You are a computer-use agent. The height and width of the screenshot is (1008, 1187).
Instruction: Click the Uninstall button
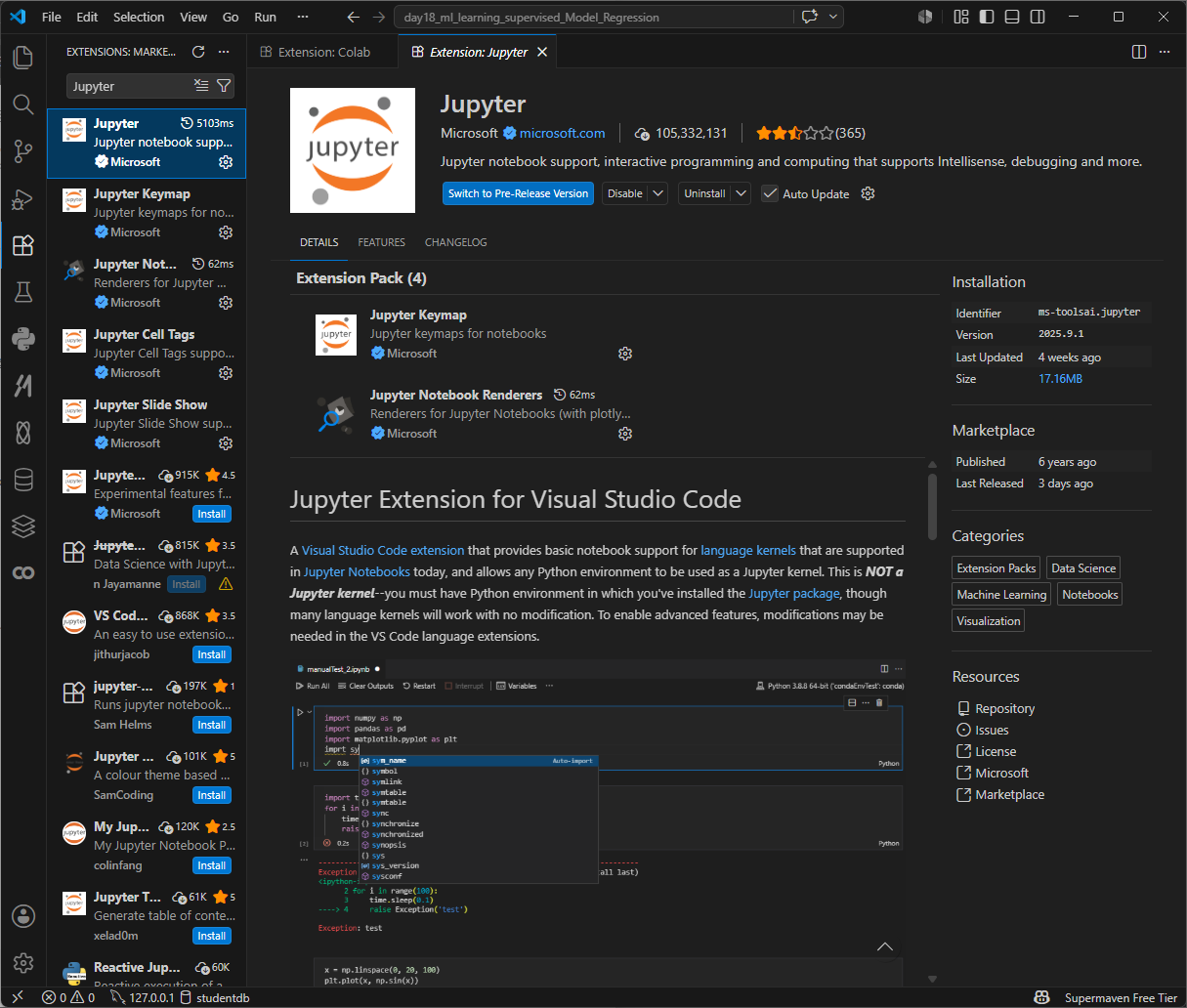pyautogui.click(x=704, y=193)
